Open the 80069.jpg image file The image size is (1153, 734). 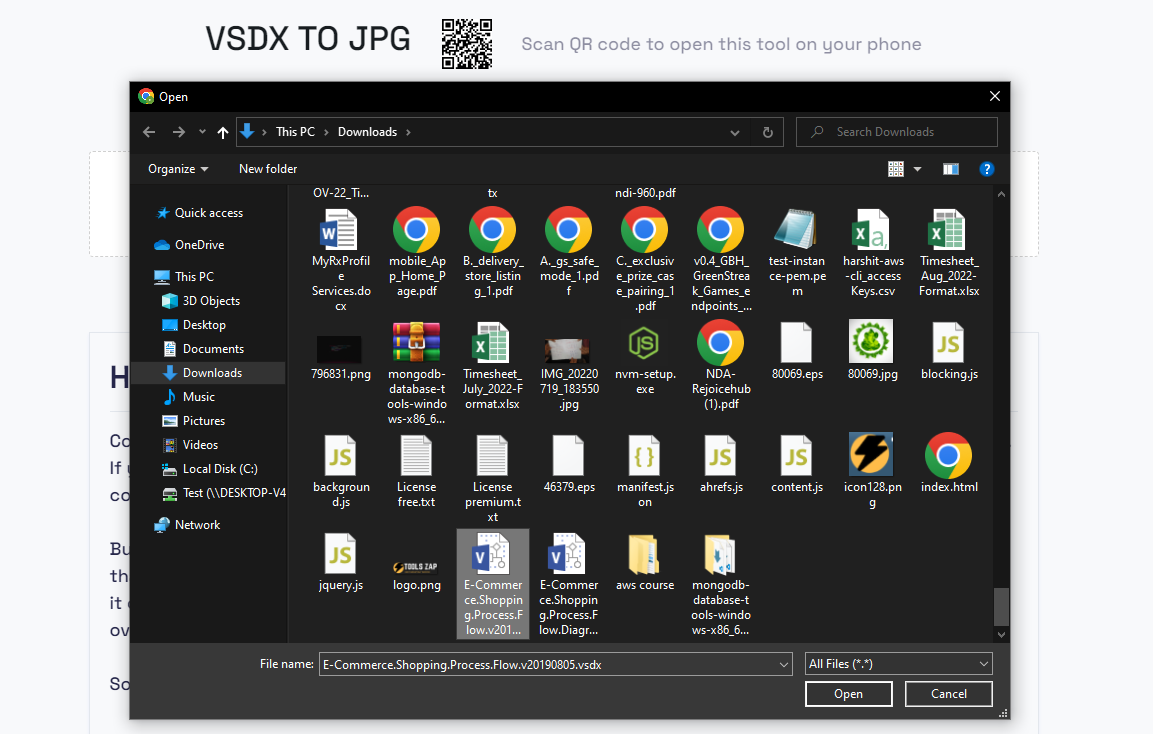click(871, 340)
